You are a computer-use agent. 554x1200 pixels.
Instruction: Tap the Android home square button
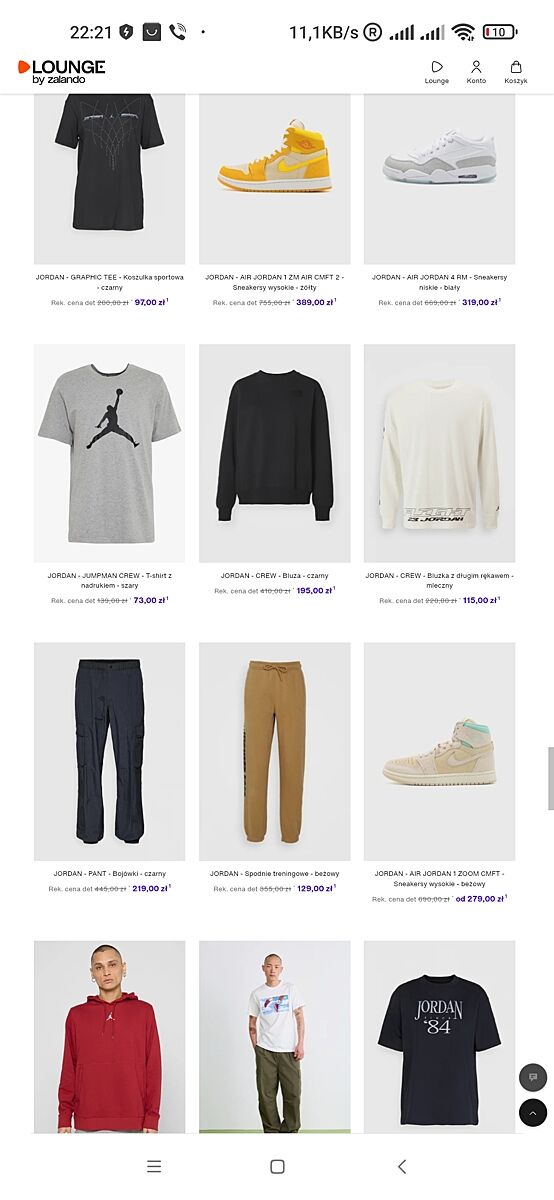coord(277,1166)
